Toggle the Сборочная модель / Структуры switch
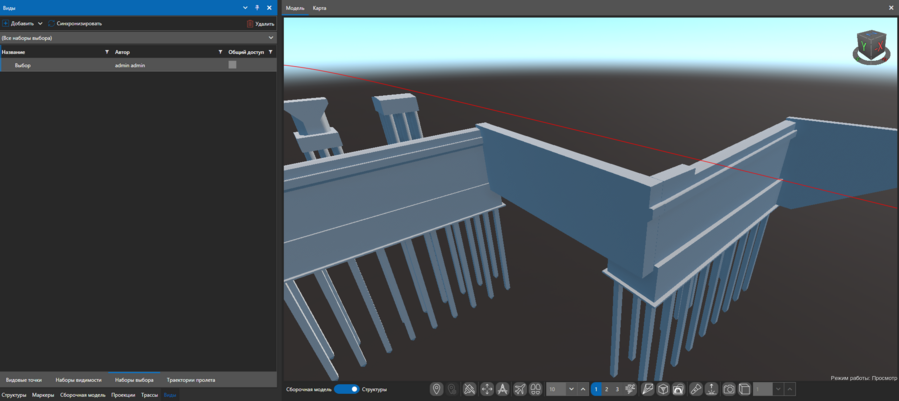The image size is (899, 401). coord(346,389)
